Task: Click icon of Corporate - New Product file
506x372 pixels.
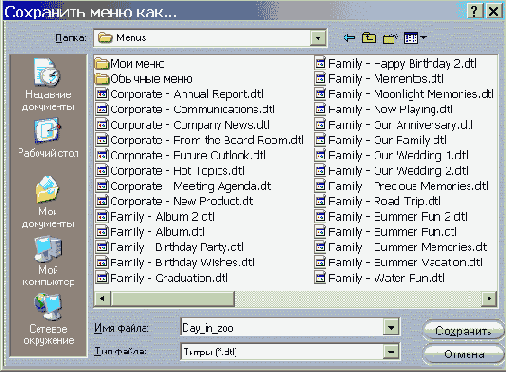Action: tap(102, 201)
